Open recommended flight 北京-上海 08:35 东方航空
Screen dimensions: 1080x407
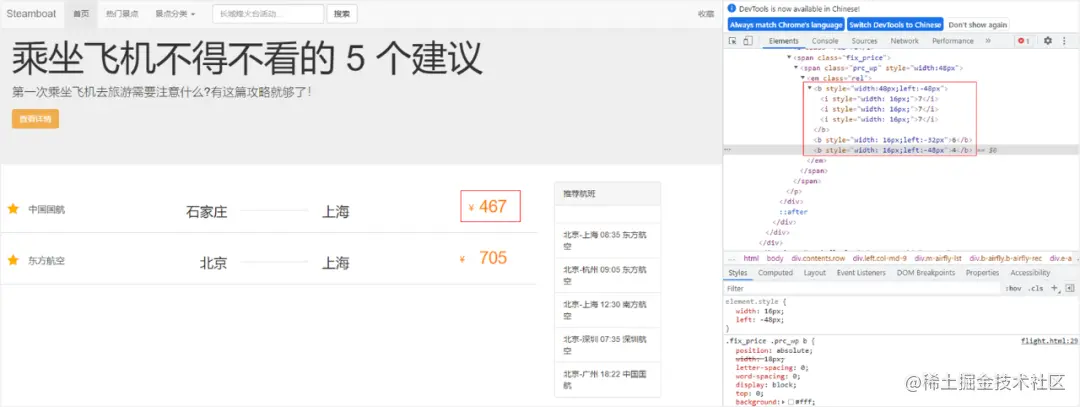point(607,240)
